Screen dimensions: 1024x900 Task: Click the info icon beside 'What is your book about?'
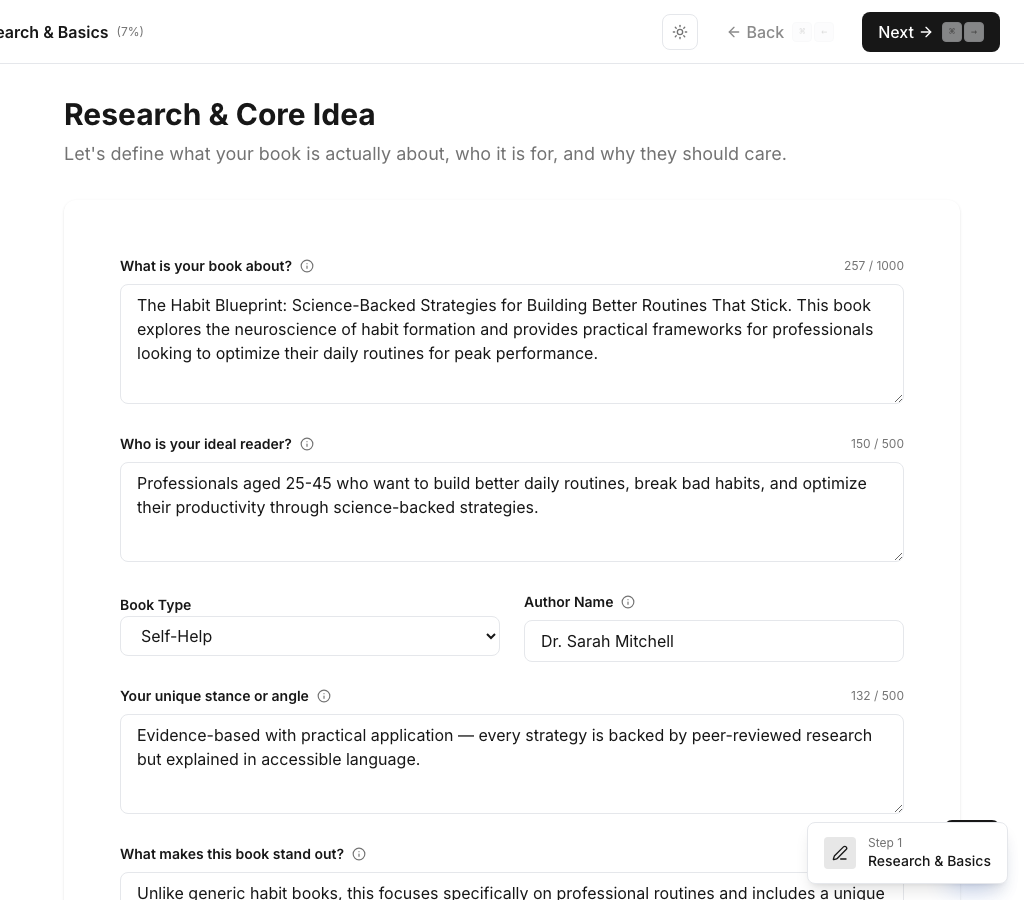point(307,266)
